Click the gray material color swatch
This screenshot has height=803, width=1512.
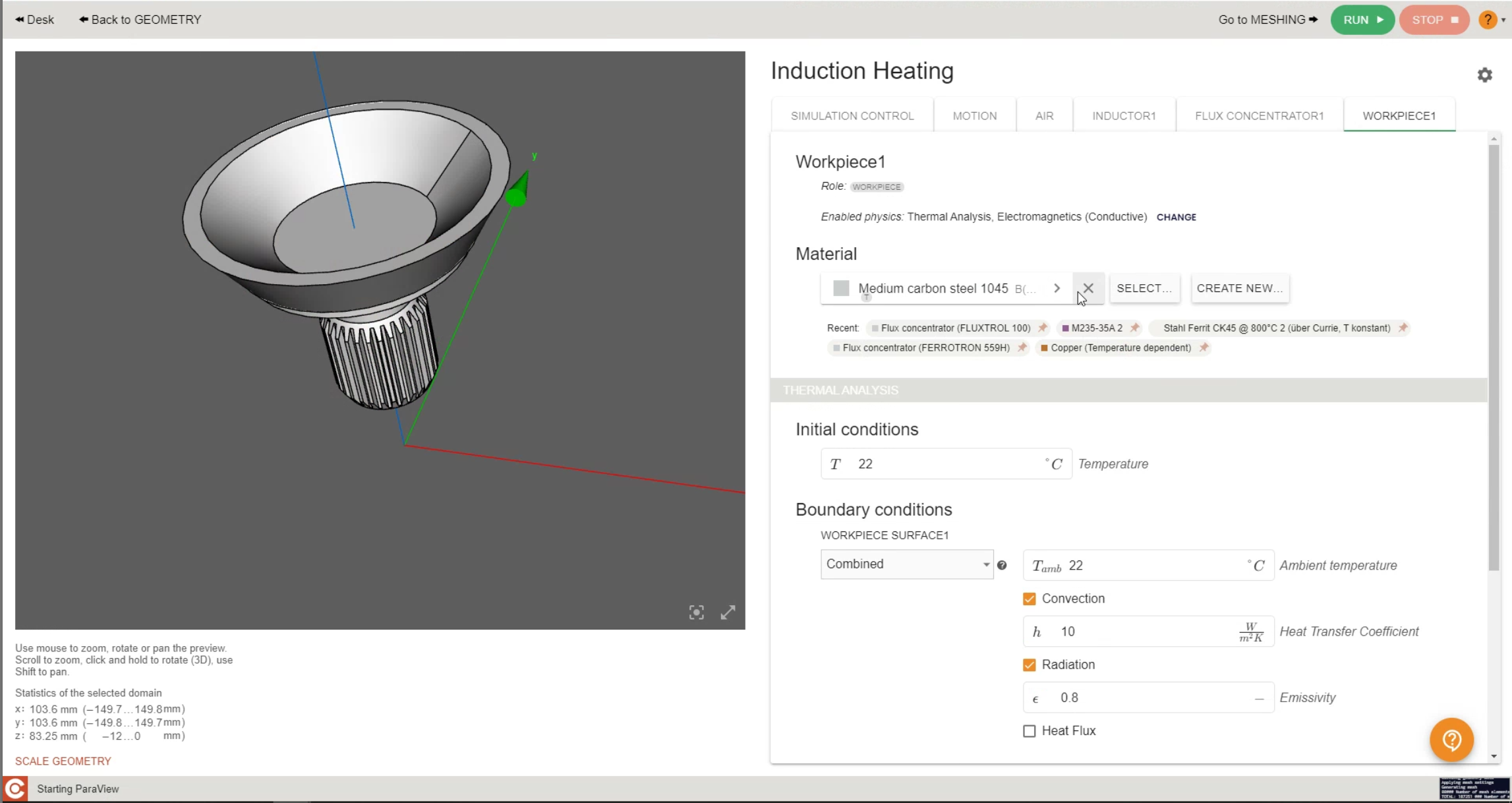pos(841,288)
